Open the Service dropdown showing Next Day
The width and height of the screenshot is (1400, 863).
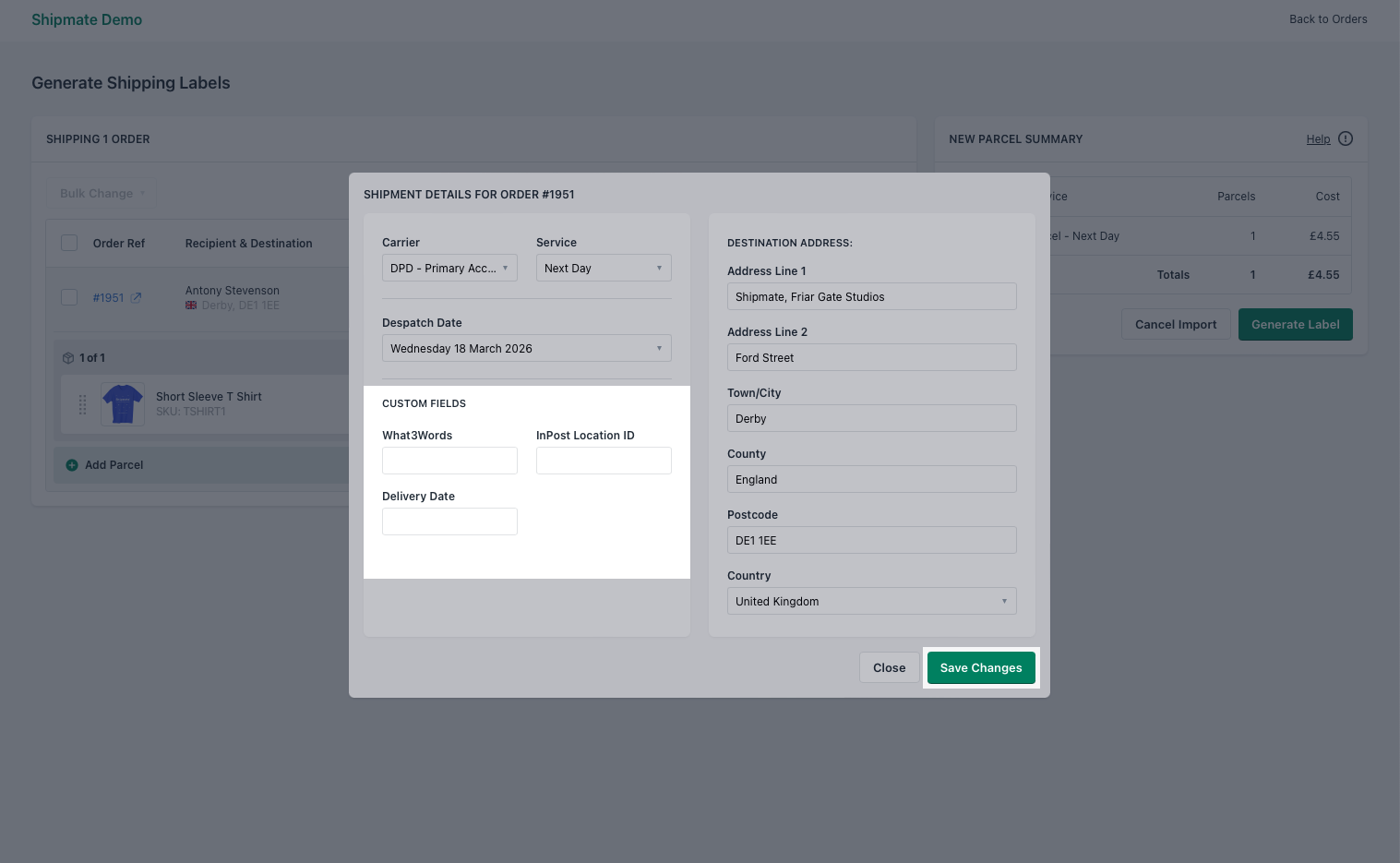[604, 268]
